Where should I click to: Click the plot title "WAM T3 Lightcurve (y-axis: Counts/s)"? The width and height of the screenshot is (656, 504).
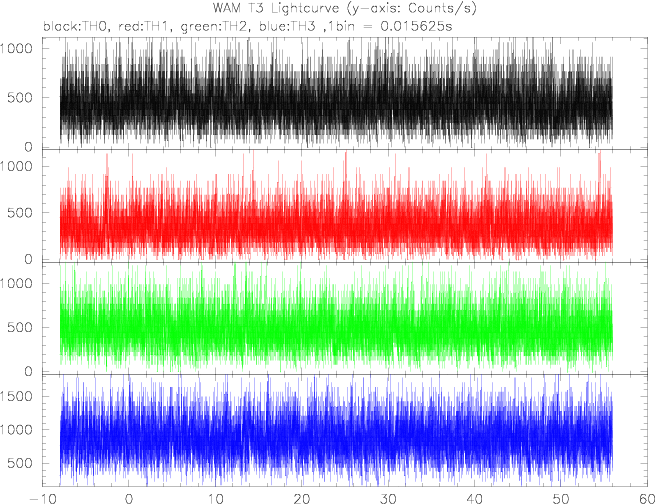coord(344,8)
